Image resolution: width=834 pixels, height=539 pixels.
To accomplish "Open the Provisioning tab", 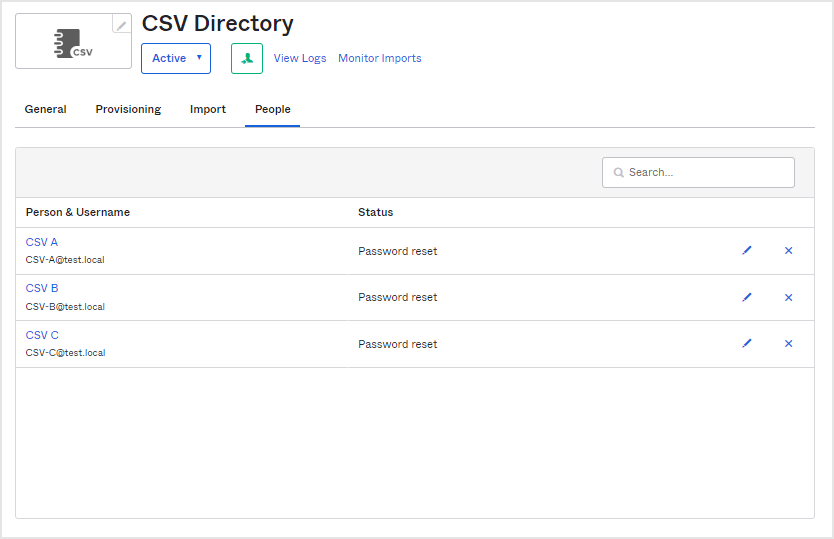I will (128, 109).
